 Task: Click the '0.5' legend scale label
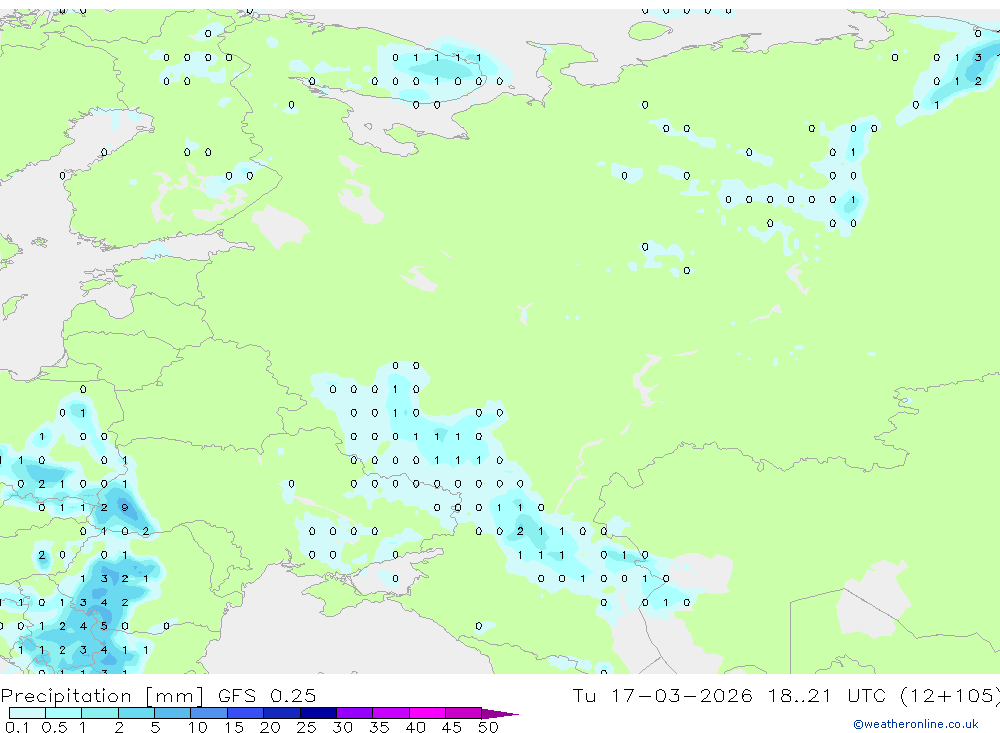[x=54, y=727]
